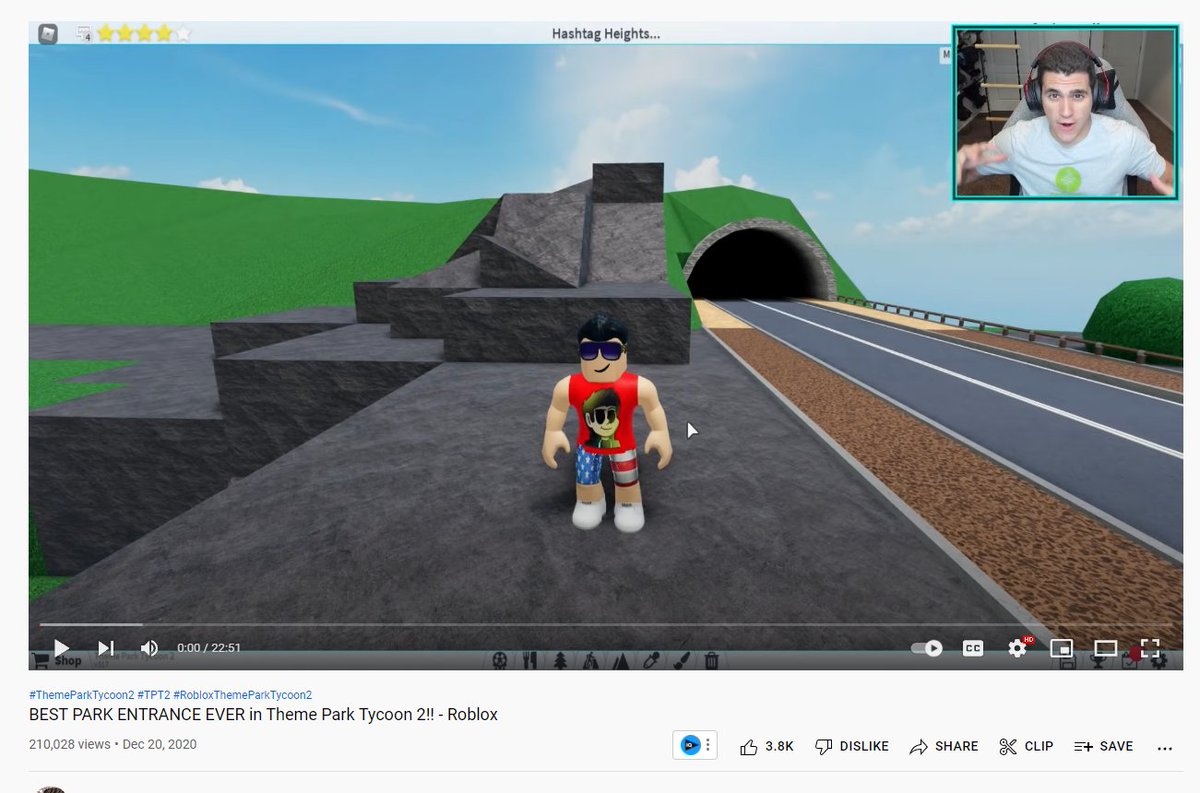The image size is (1200, 793).
Task: Open the extension's three-dot menu
Action: 708,745
